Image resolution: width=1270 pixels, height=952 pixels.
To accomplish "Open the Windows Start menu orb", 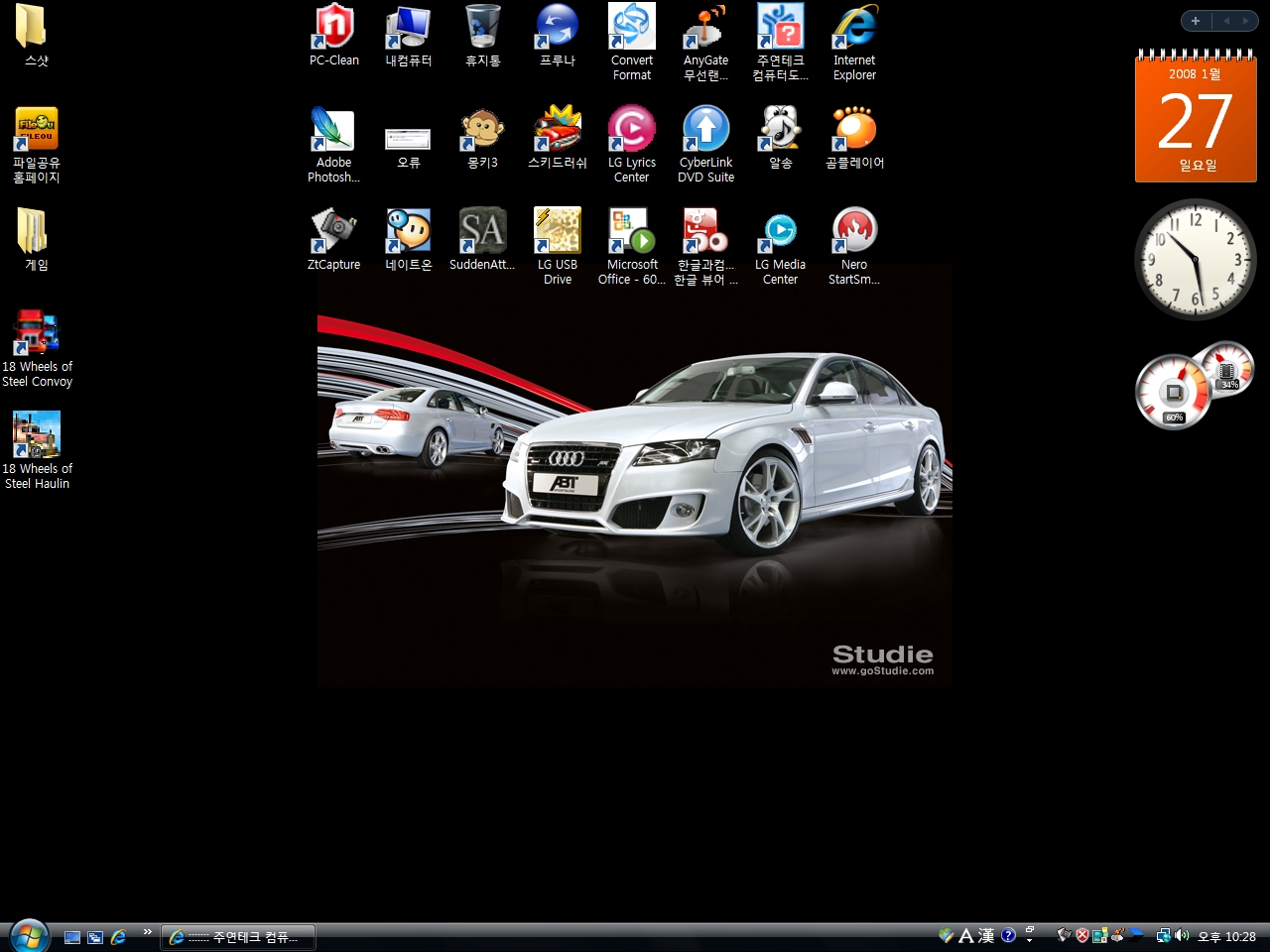I will click(29, 935).
